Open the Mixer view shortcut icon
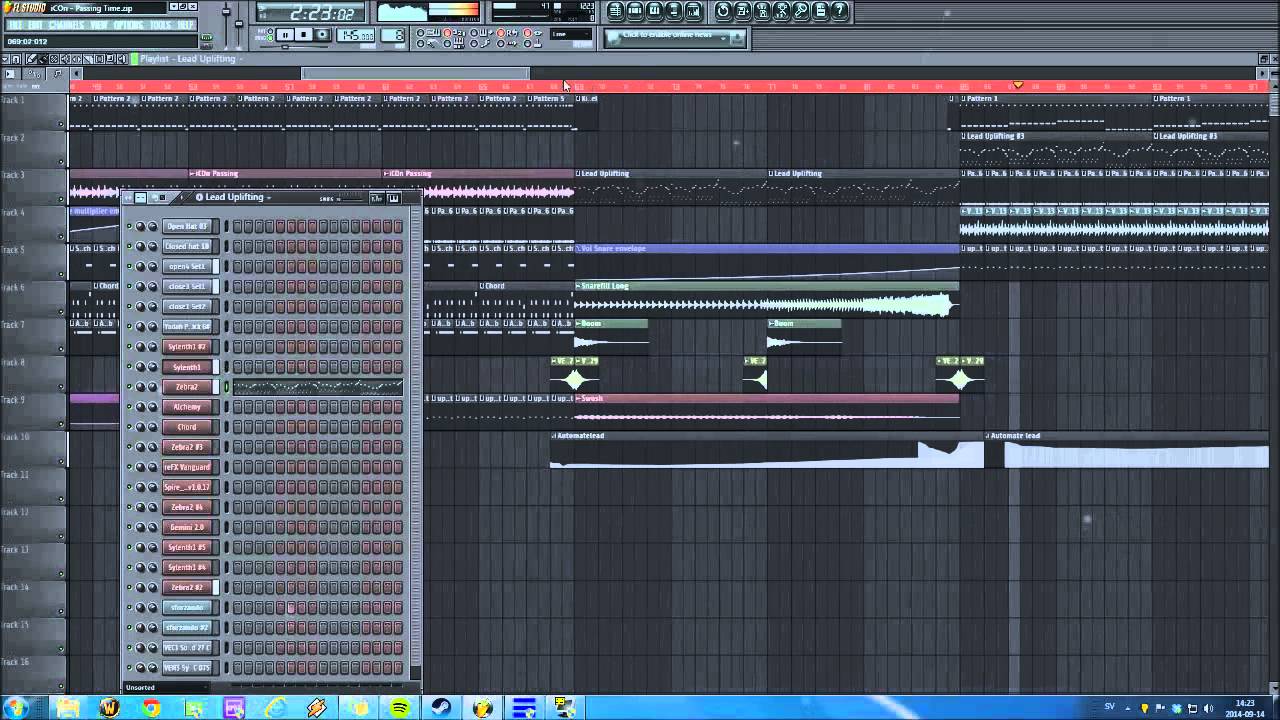 coord(693,11)
